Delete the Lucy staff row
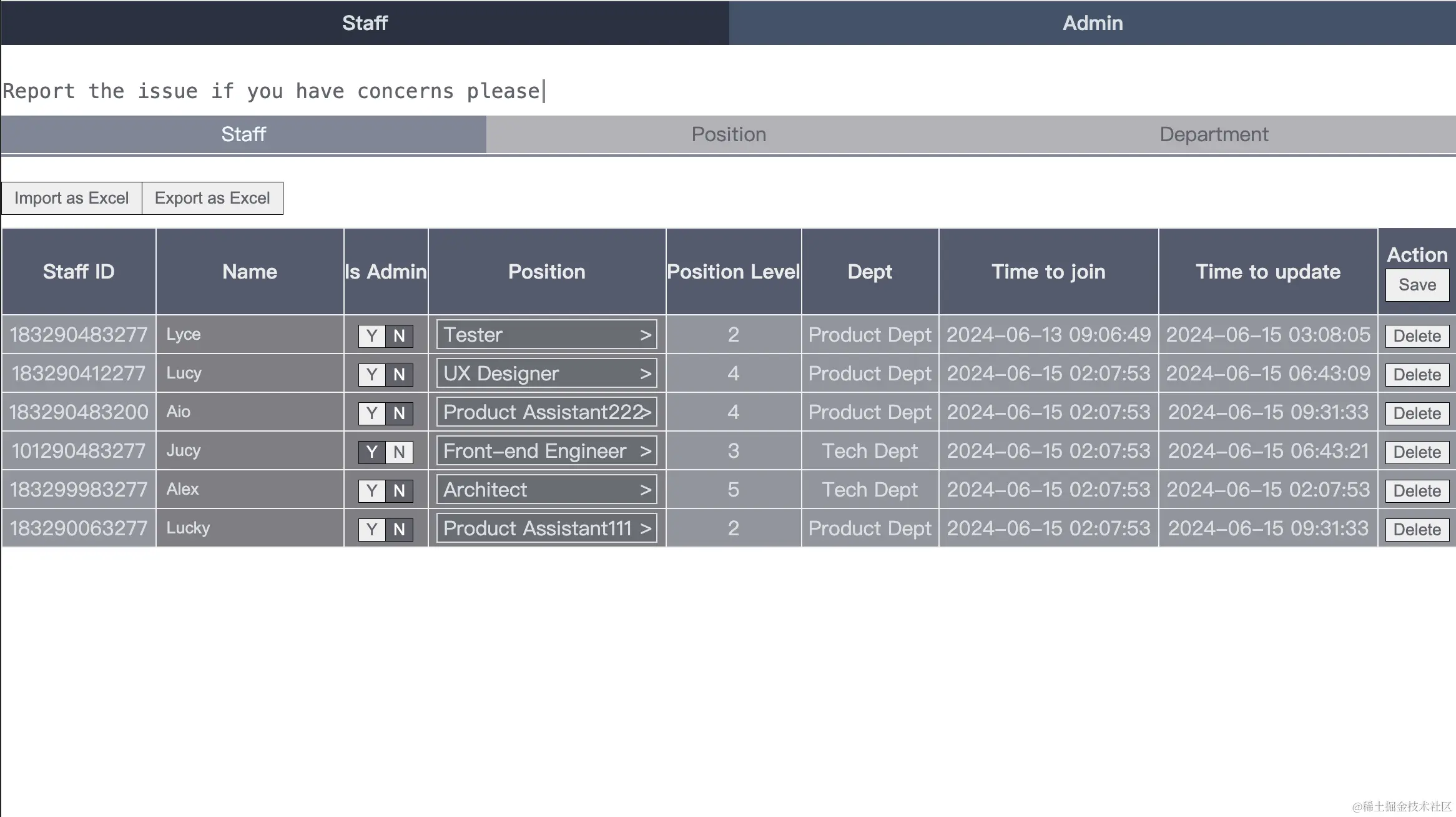The width and height of the screenshot is (1456, 817). [1417, 375]
